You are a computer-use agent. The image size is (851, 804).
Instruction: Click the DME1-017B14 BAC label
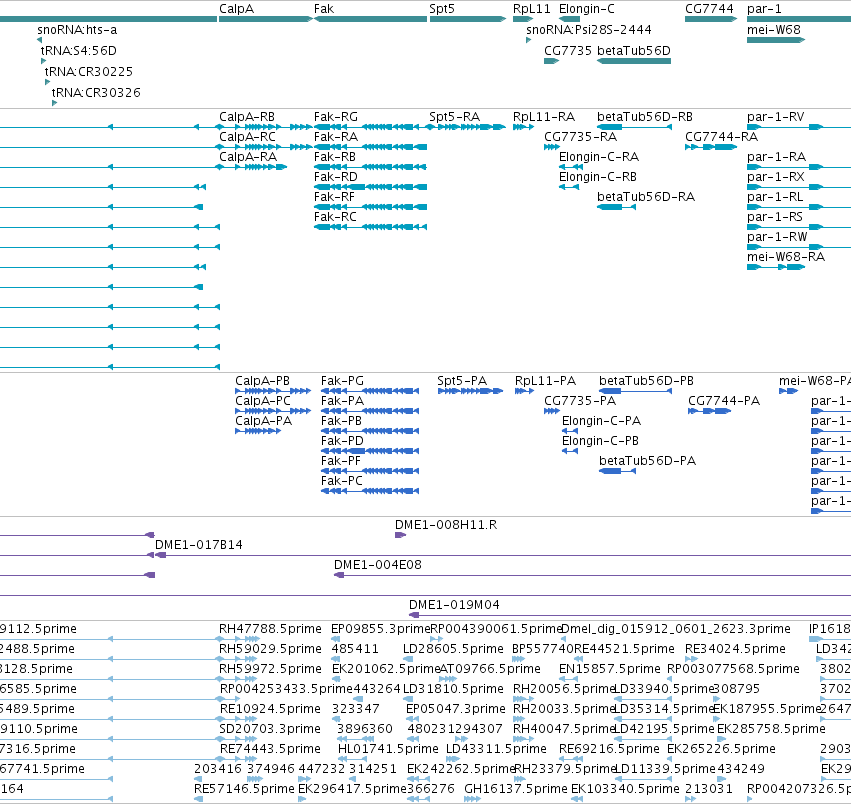click(x=199, y=546)
